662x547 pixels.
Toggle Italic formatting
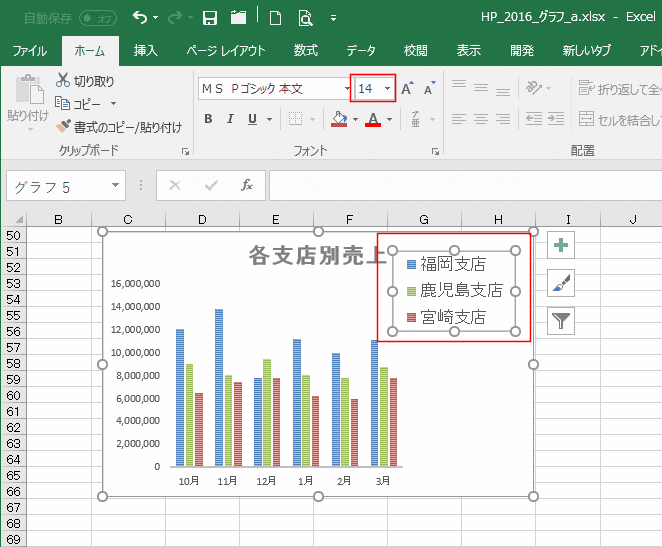tap(231, 119)
